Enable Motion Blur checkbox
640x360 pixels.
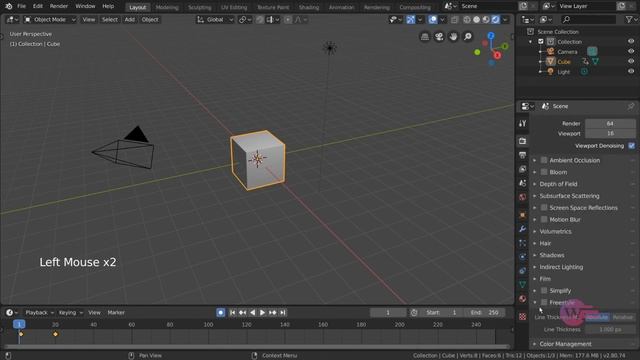click(x=544, y=220)
